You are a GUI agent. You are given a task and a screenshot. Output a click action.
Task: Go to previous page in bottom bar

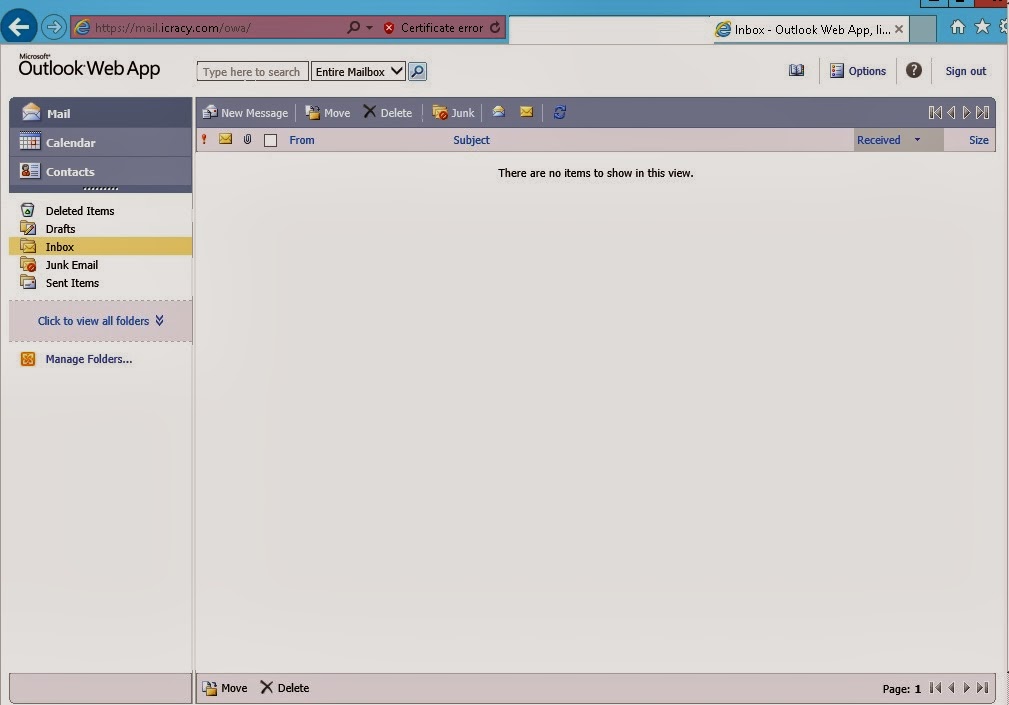click(951, 688)
